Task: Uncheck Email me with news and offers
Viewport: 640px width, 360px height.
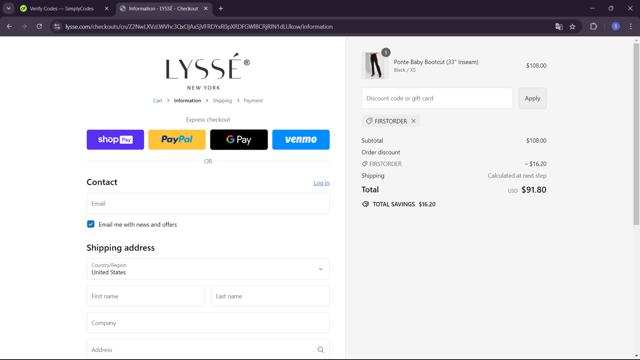Action: pyautogui.click(x=91, y=224)
